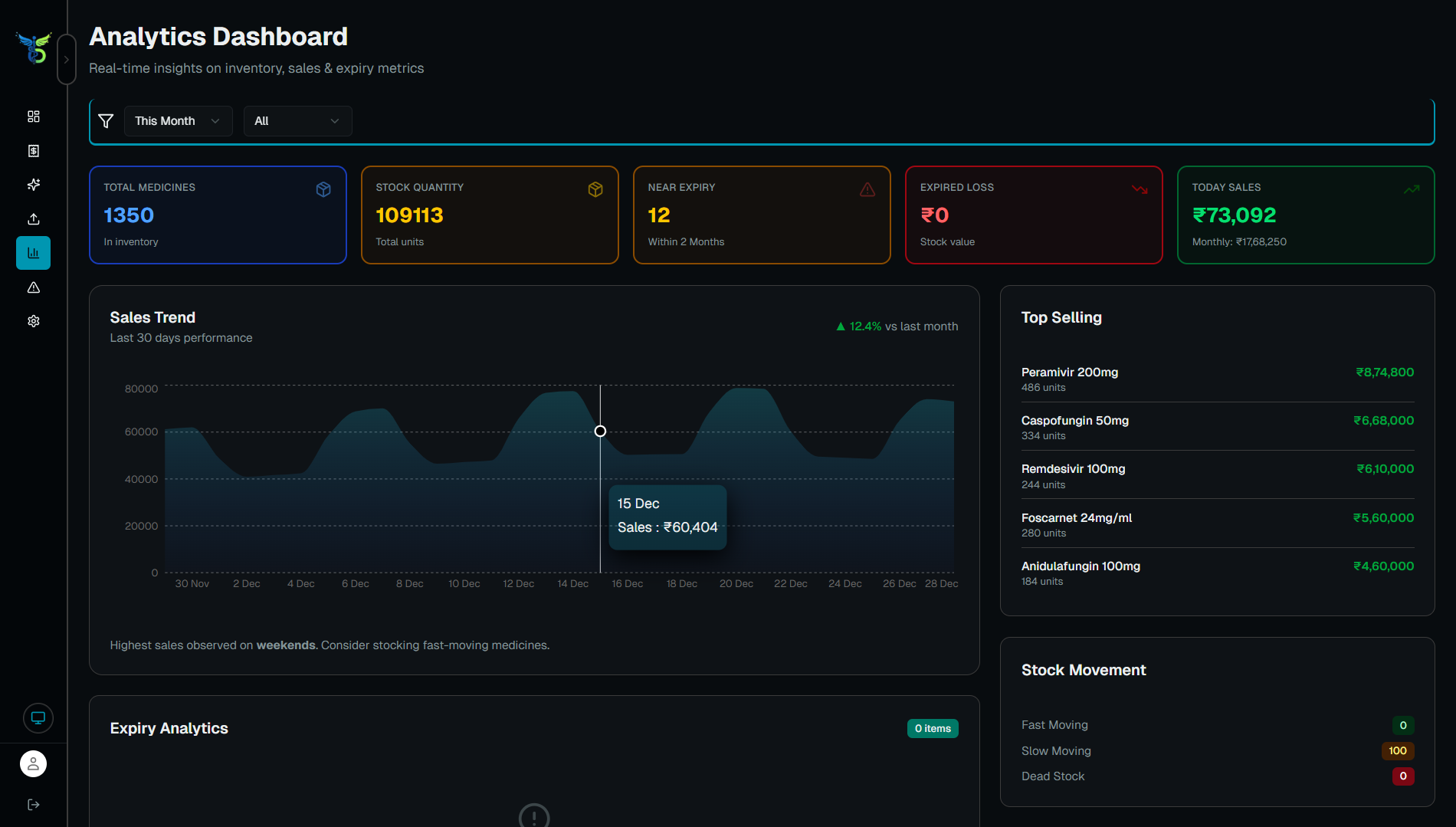Open the All category dropdown

click(297, 121)
